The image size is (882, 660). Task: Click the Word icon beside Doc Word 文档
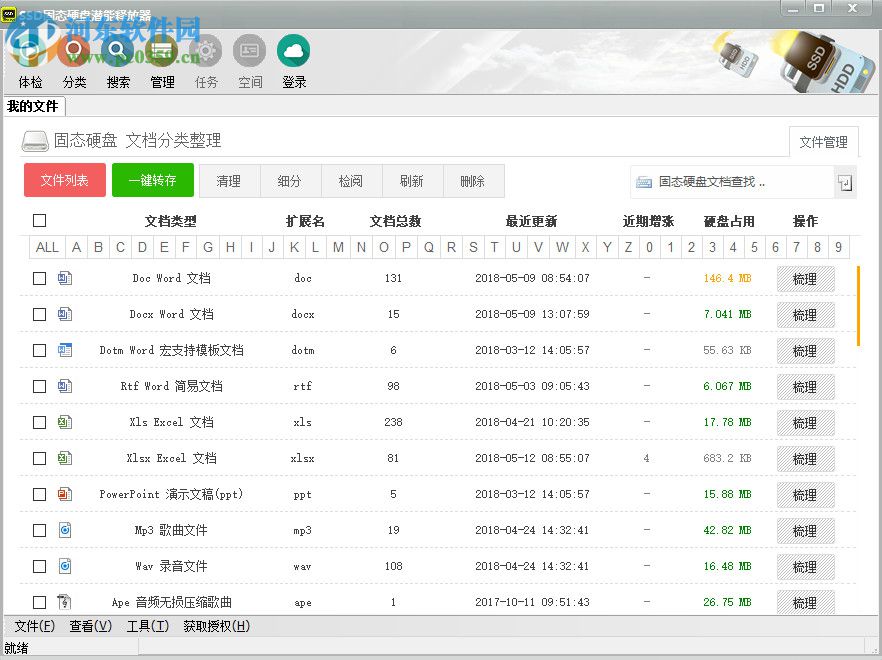pos(67,279)
